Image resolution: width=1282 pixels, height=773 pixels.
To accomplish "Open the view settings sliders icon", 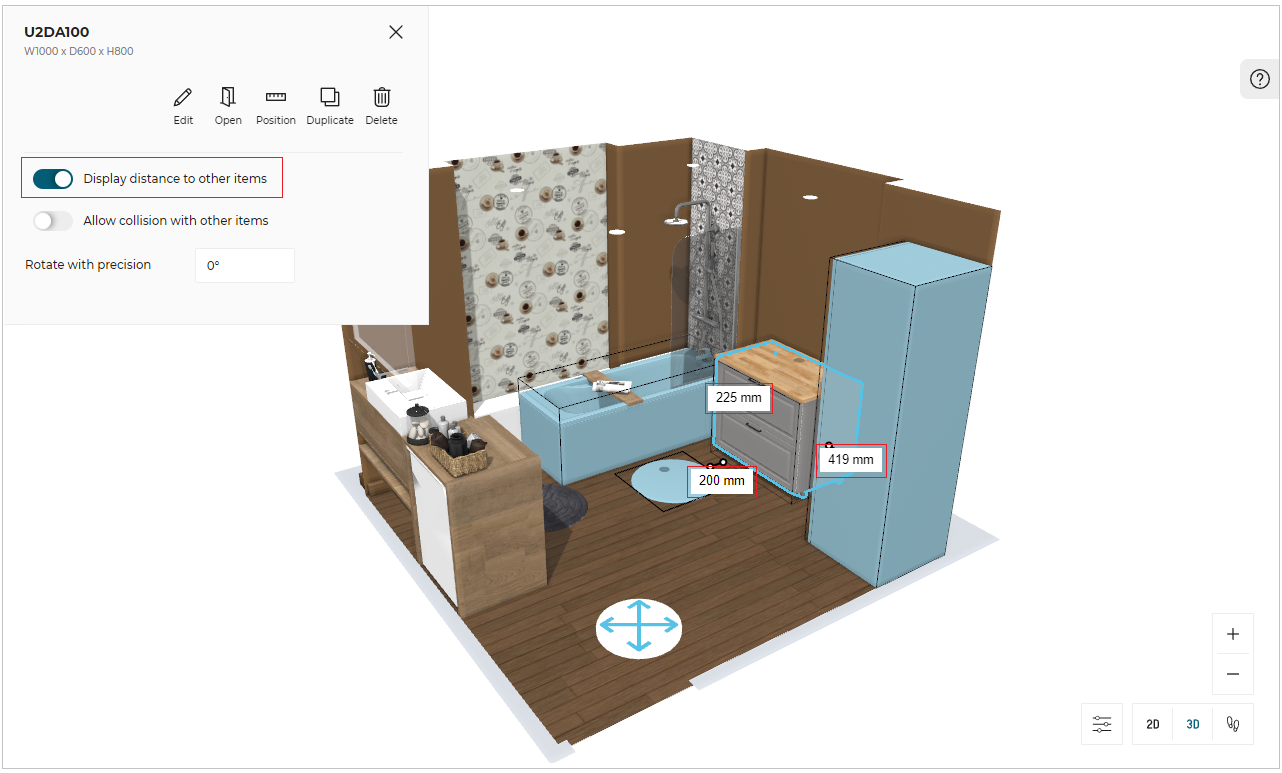I will 1102,724.
